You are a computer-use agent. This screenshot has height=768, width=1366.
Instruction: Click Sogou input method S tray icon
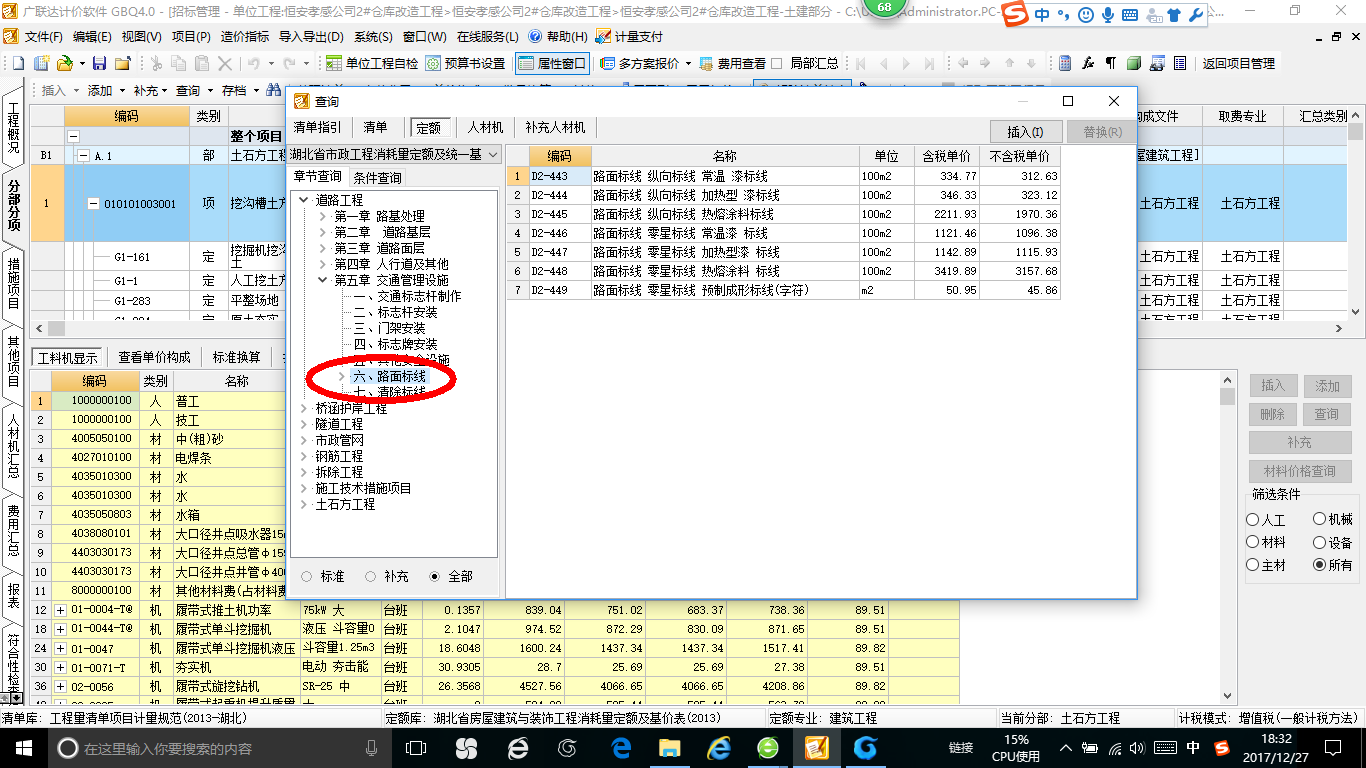tap(1222, 747)
